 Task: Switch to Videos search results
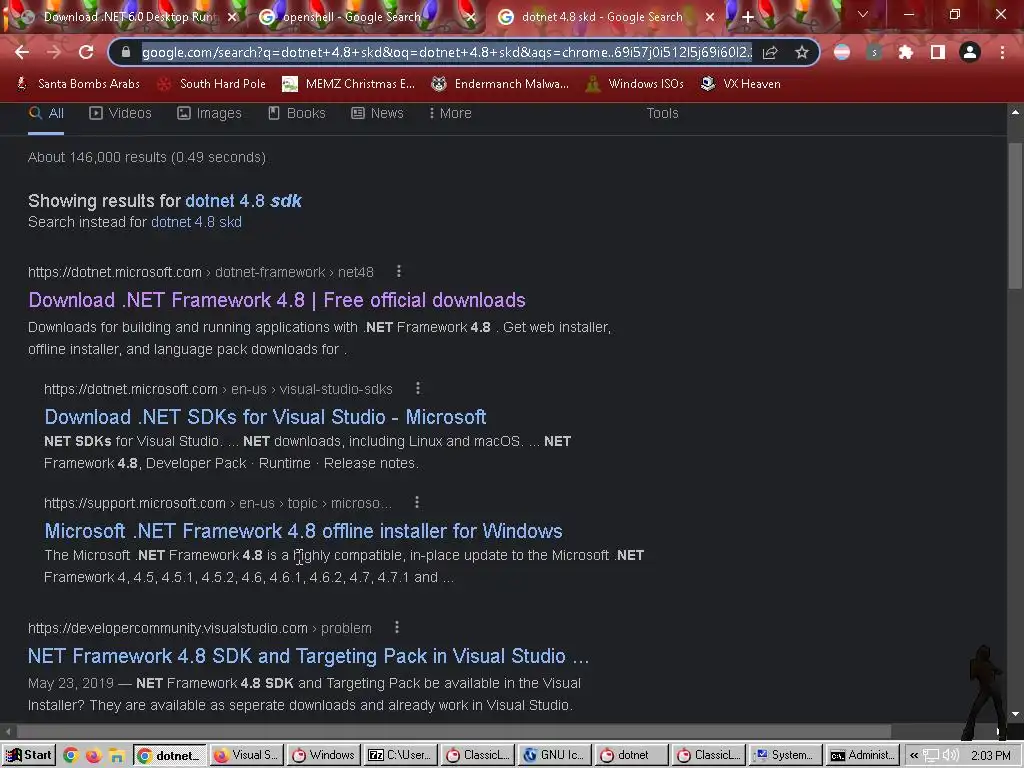120,114
